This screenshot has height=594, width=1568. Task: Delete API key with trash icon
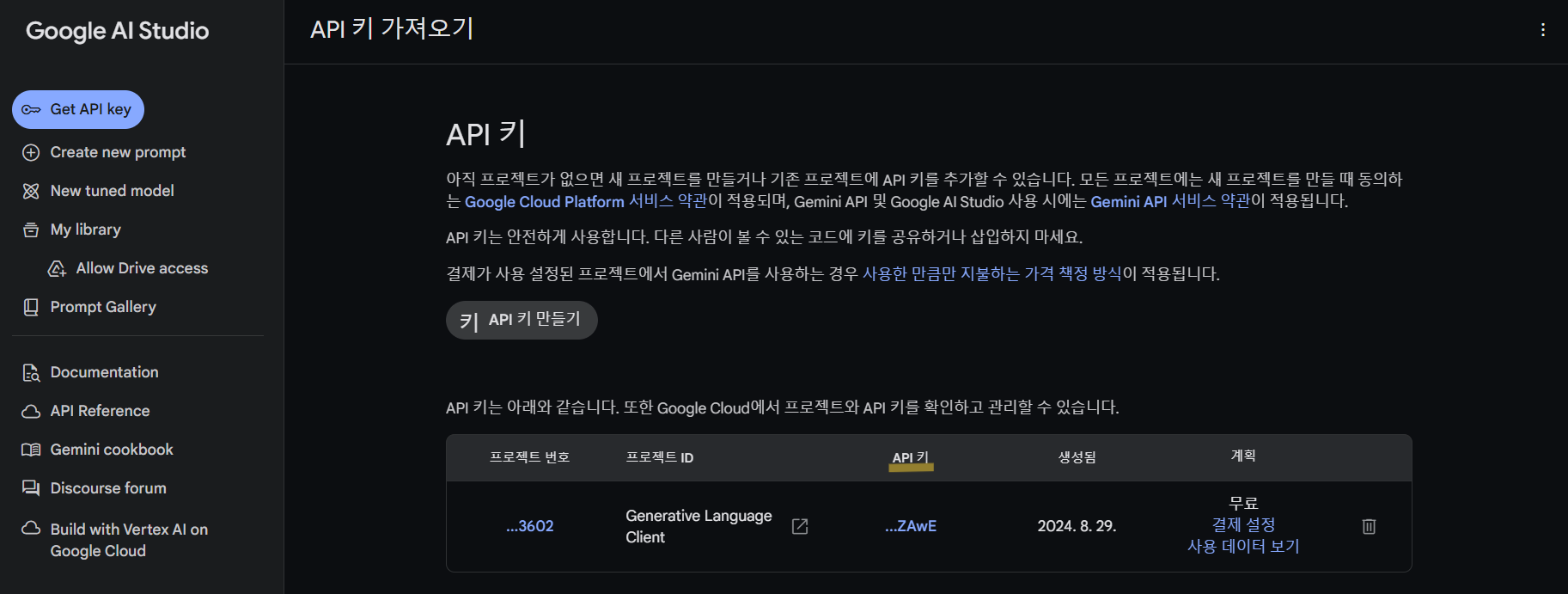(x=1370, y=526)
